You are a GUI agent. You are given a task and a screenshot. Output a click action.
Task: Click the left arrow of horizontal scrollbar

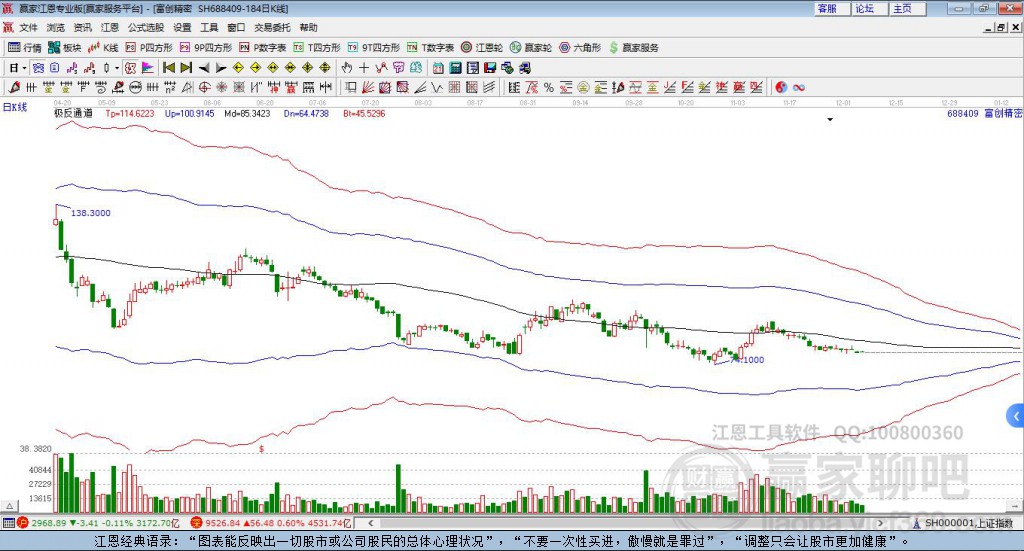point(370,523)
